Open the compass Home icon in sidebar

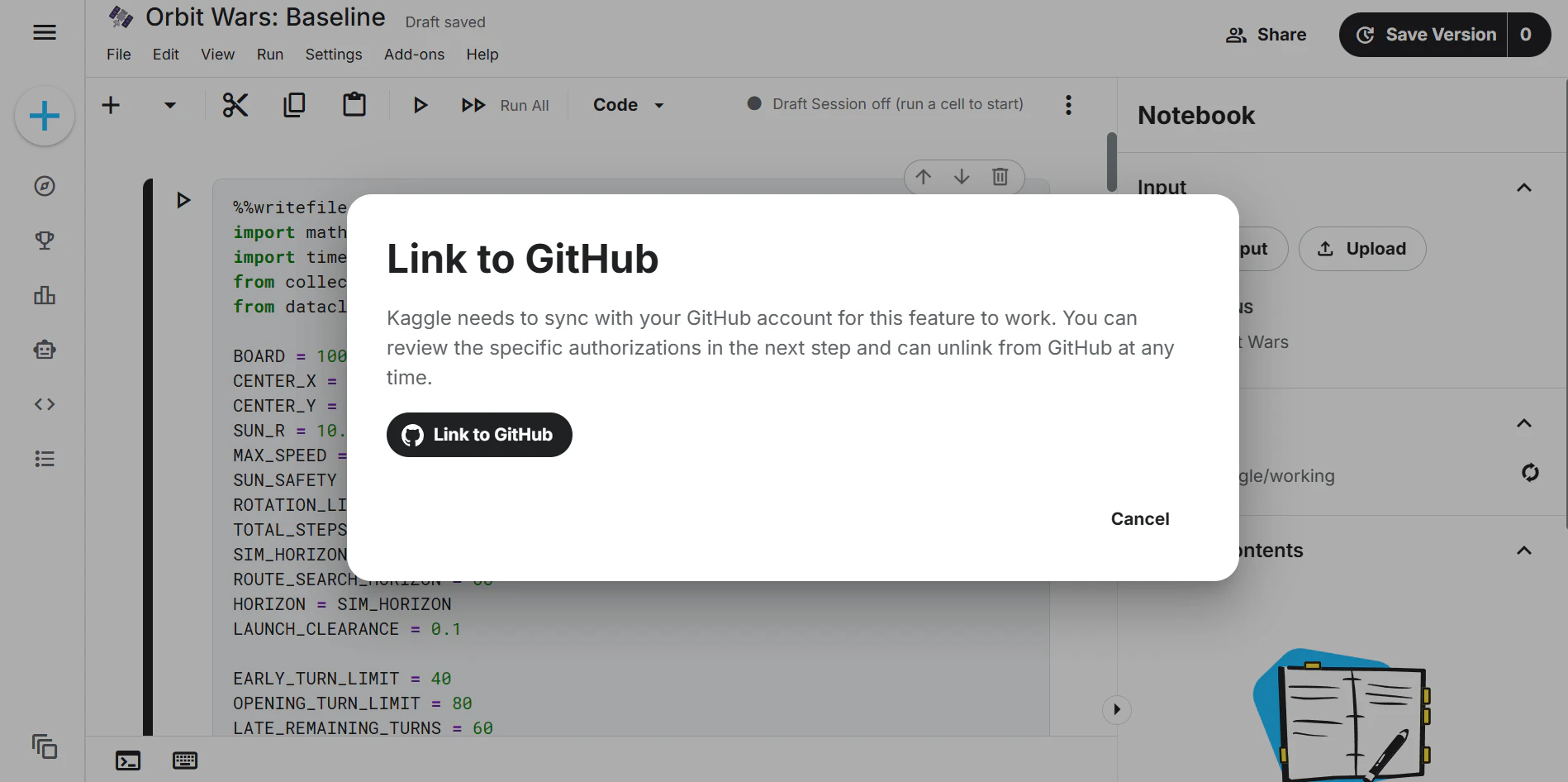coord(45,186)
